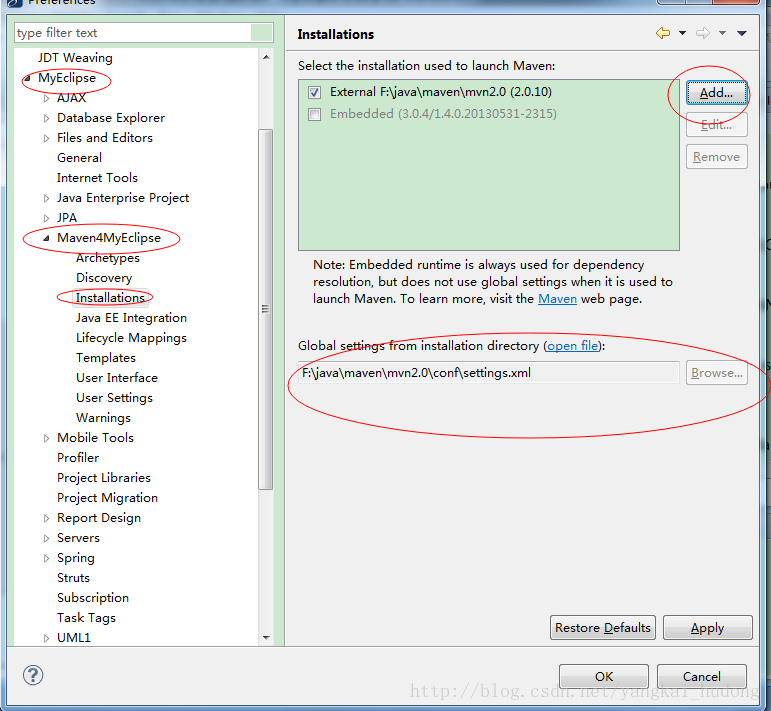Select JDT Weaving in the tree

click(x=75, y=58)
